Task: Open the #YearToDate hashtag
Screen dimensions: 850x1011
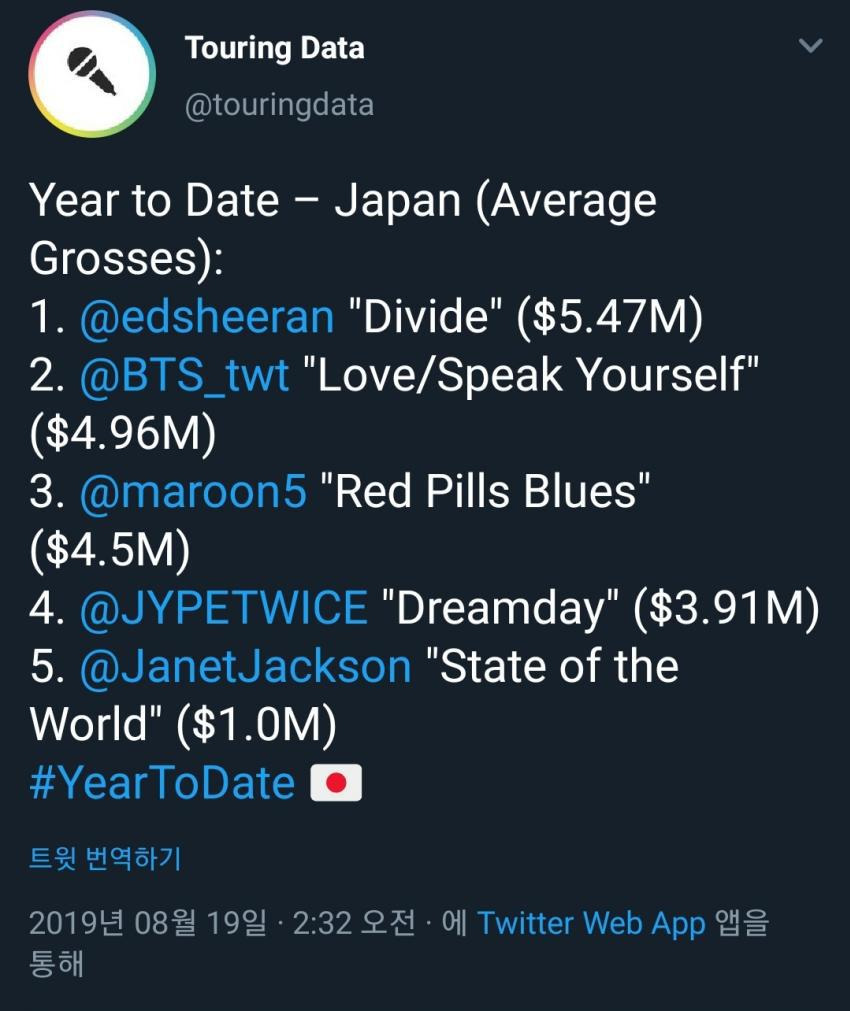Action: tap(163, 782)
